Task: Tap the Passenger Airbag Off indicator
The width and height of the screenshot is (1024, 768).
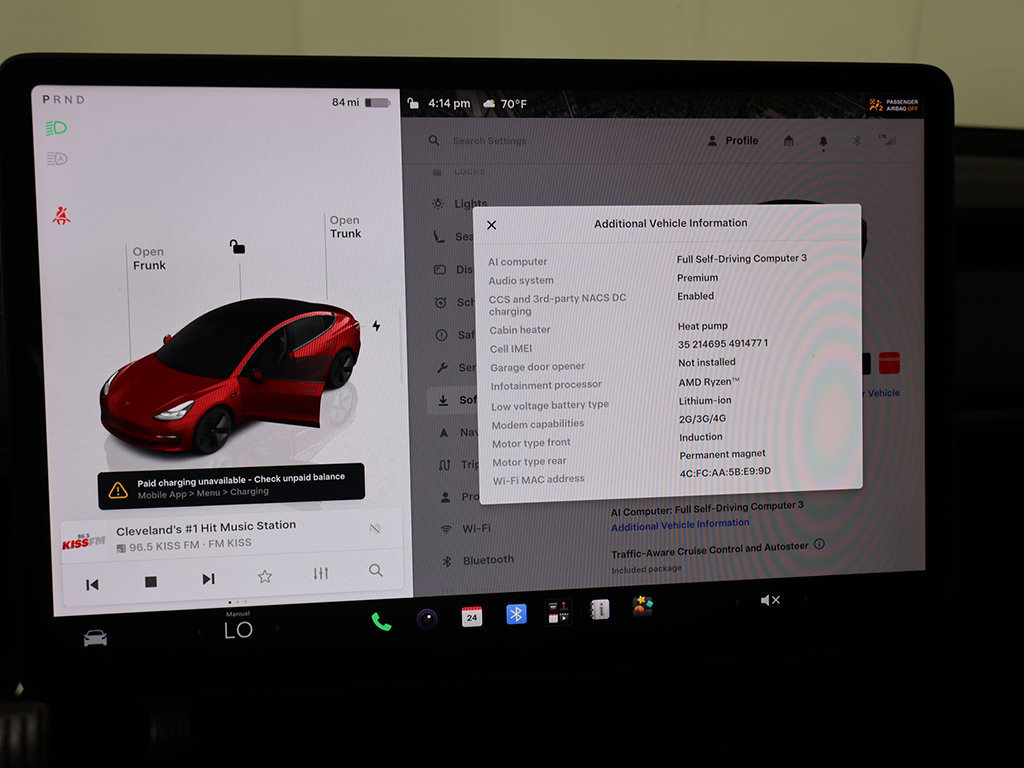Action: (893, 104)
